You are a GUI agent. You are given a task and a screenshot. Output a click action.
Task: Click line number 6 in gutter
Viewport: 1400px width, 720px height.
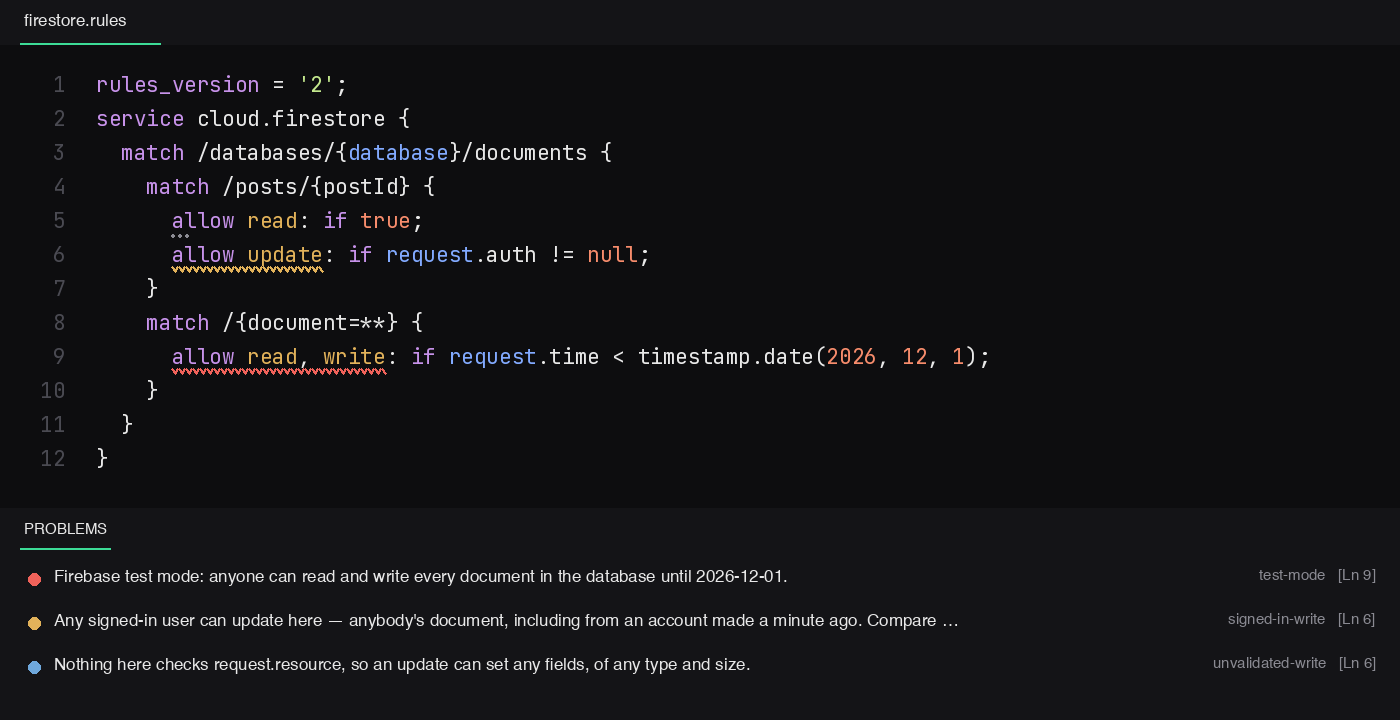click(59, 255)
